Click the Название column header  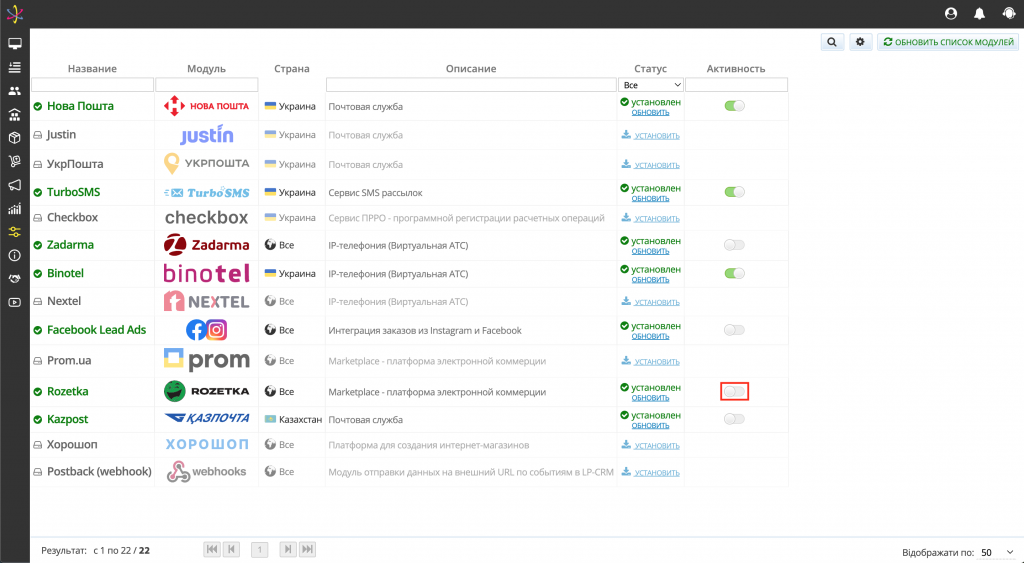pos(92,69)
